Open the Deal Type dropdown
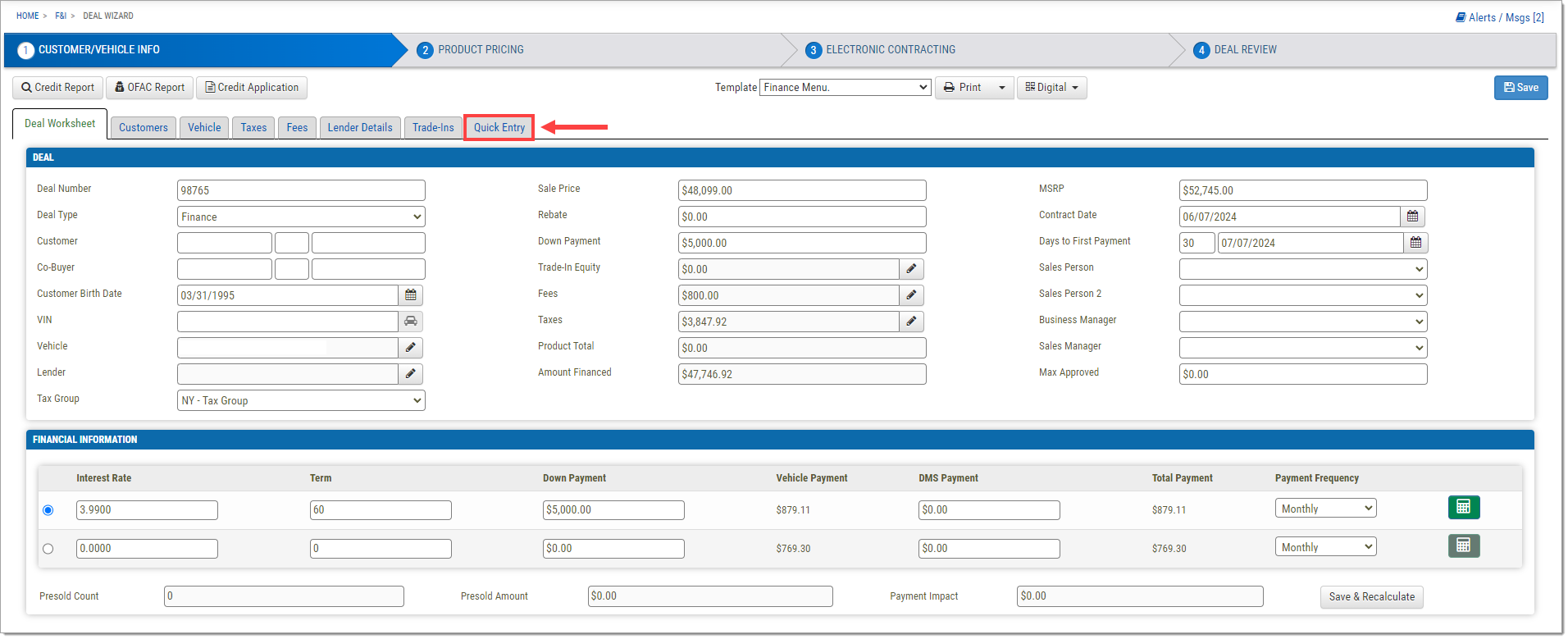The width and height of the screenshot is (1568, 639). [301, 217]
